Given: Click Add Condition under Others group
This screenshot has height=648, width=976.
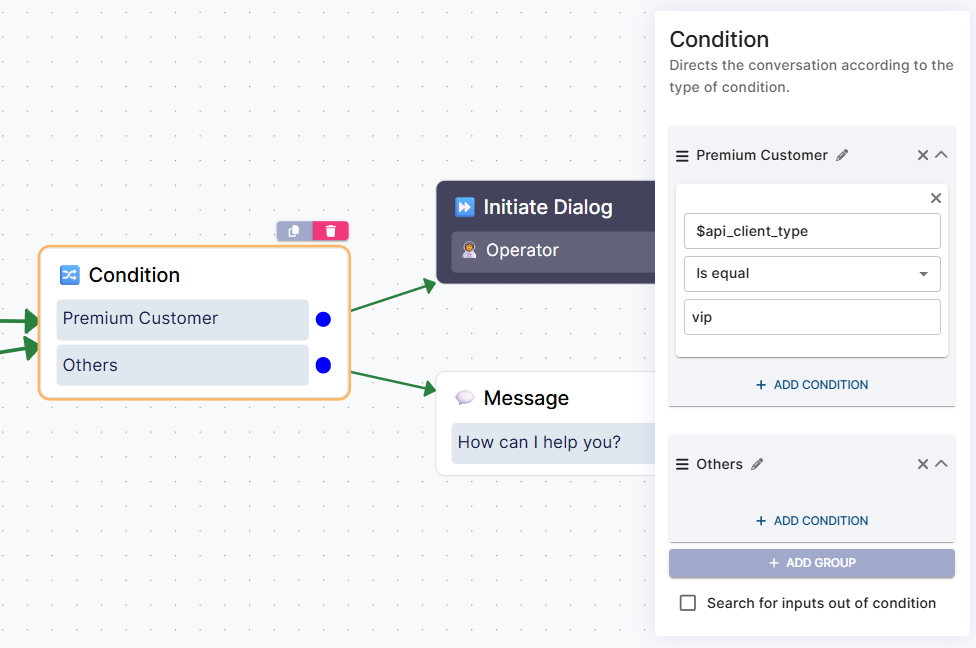Looking at the screenshot, I should click(x=811, y=521).
